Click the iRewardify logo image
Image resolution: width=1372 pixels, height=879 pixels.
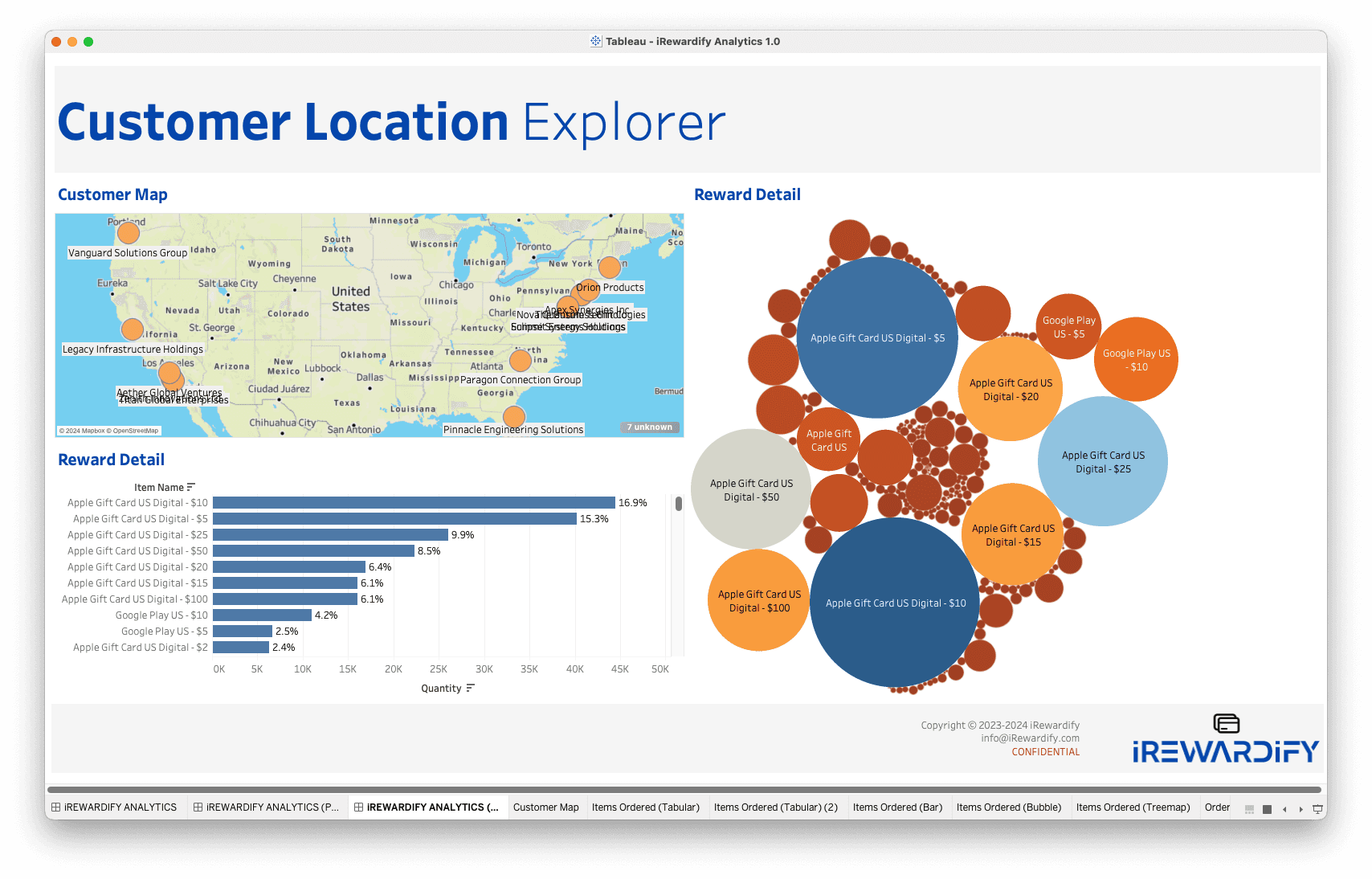click(x=1225, y=739)
